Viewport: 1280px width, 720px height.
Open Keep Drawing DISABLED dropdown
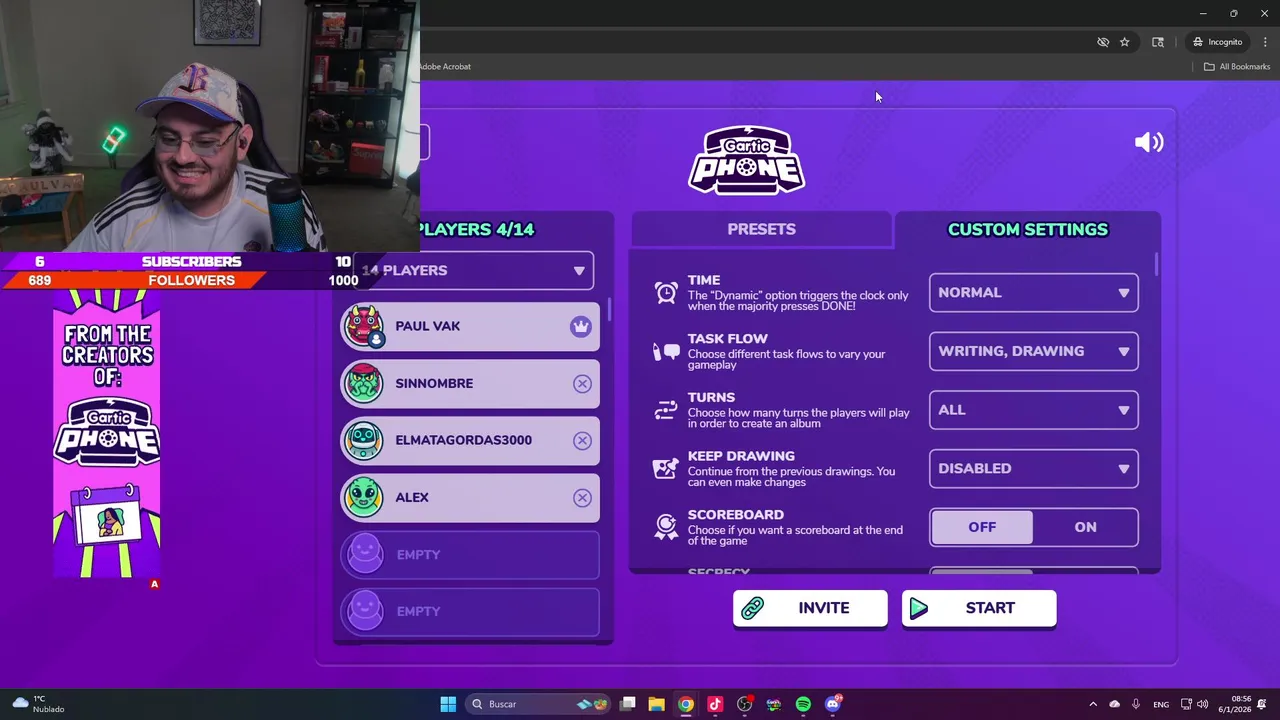[1033, 468]
